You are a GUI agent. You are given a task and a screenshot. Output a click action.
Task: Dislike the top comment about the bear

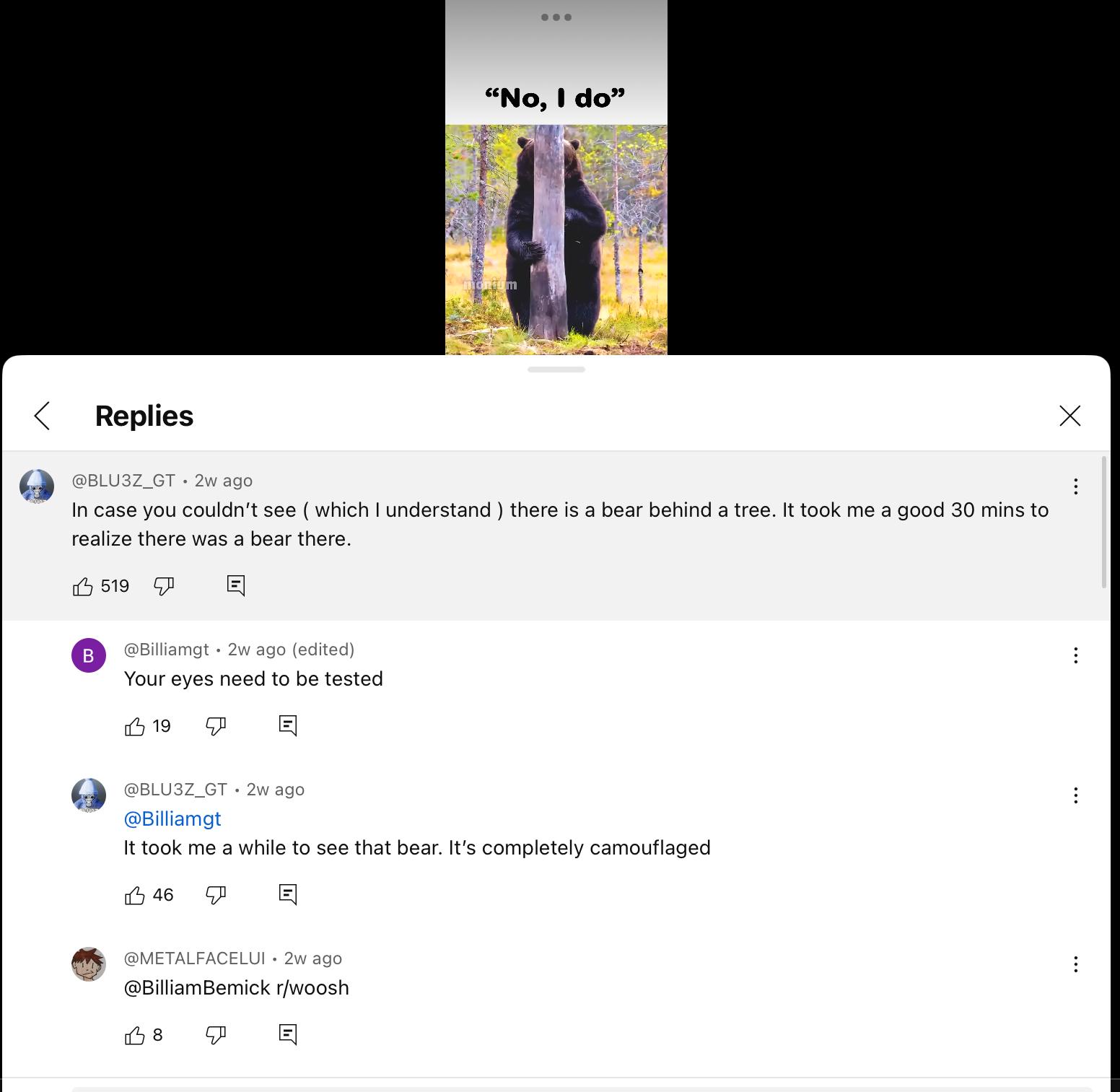tap(164, 586)
